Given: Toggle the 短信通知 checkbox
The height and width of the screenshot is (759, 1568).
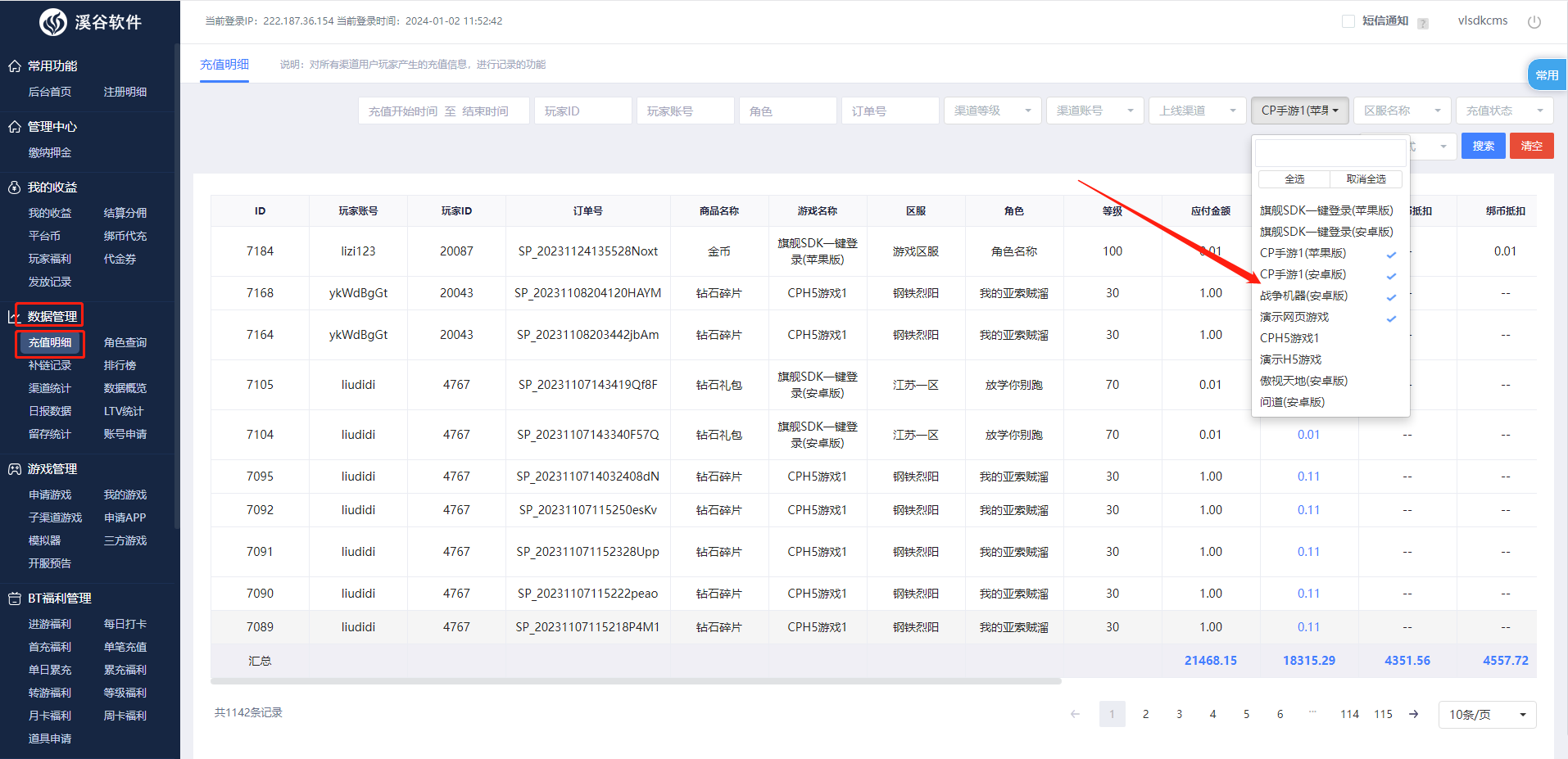Looking at the screenshot, I should pyautogui.click(x=1348, y=21).
